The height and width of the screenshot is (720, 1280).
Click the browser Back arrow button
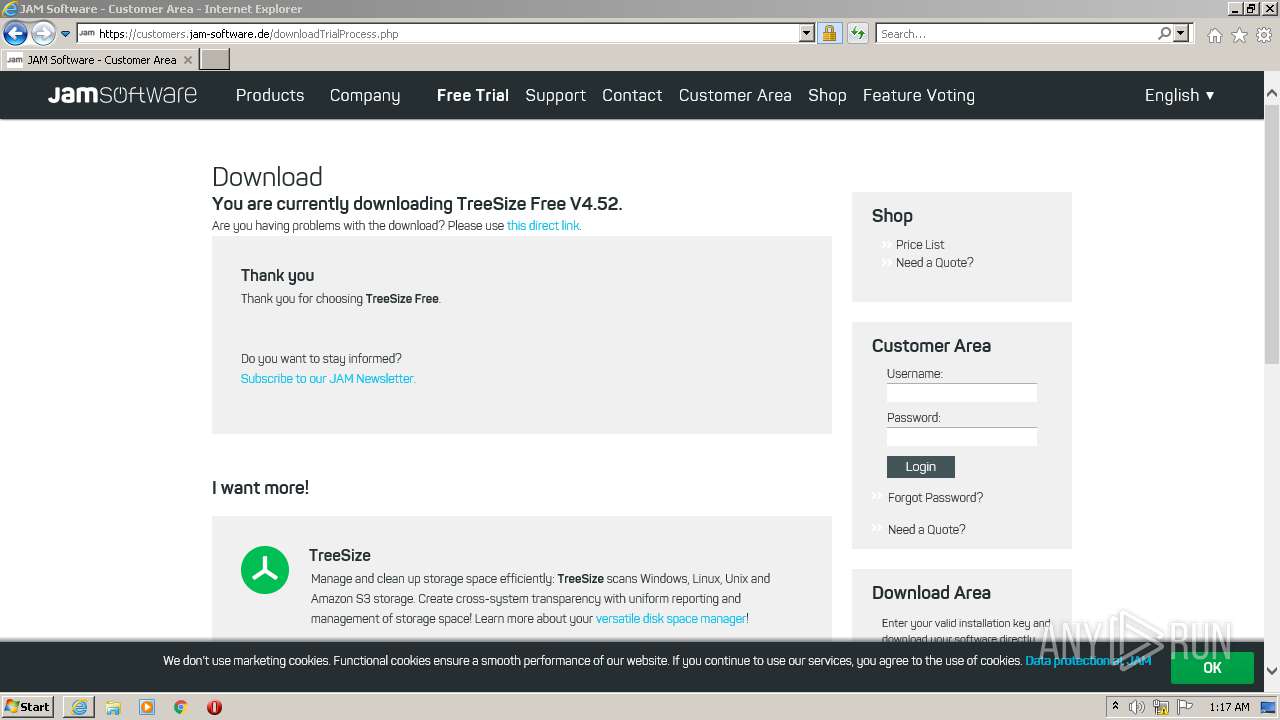(15, 34)
